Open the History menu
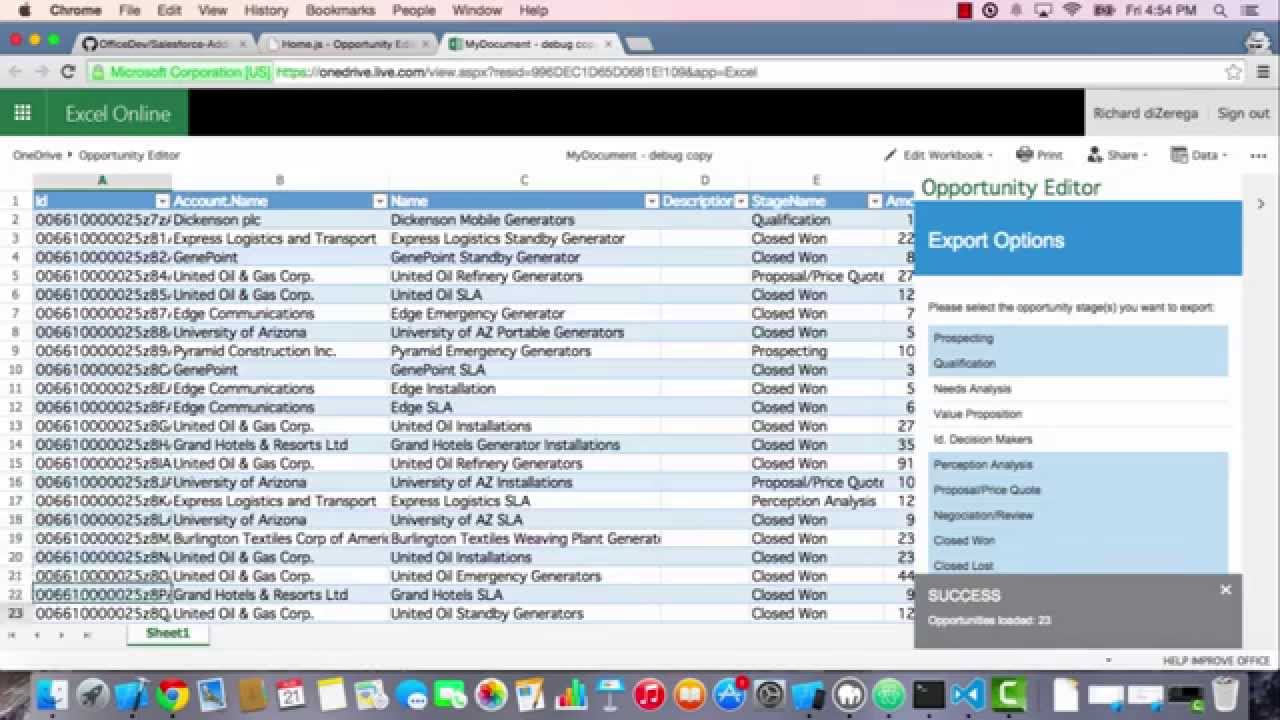The image size is (1280, 720). tap(266, 10)
